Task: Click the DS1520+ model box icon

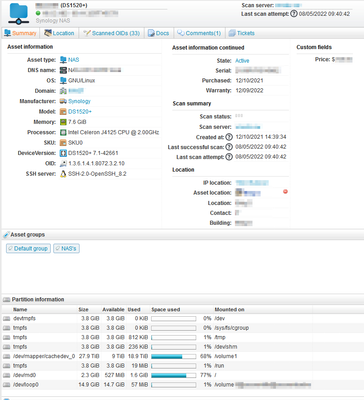Action: [x=63, y=112]
